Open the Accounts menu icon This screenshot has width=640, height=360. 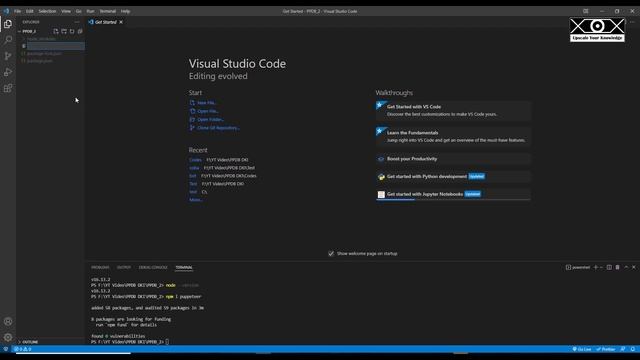coord(8,321)
